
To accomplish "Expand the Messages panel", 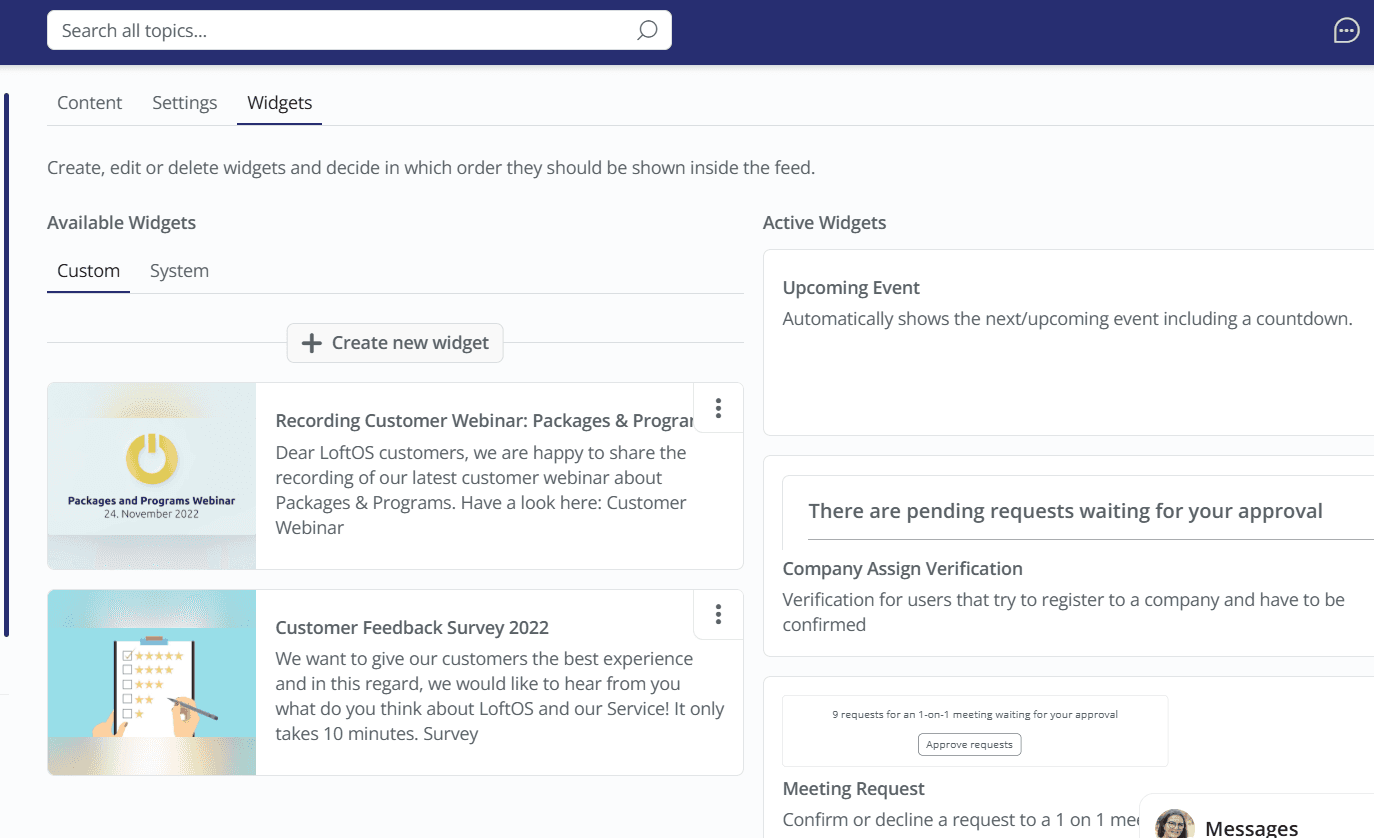I will pyautogui.click(x=1251, y=827).
